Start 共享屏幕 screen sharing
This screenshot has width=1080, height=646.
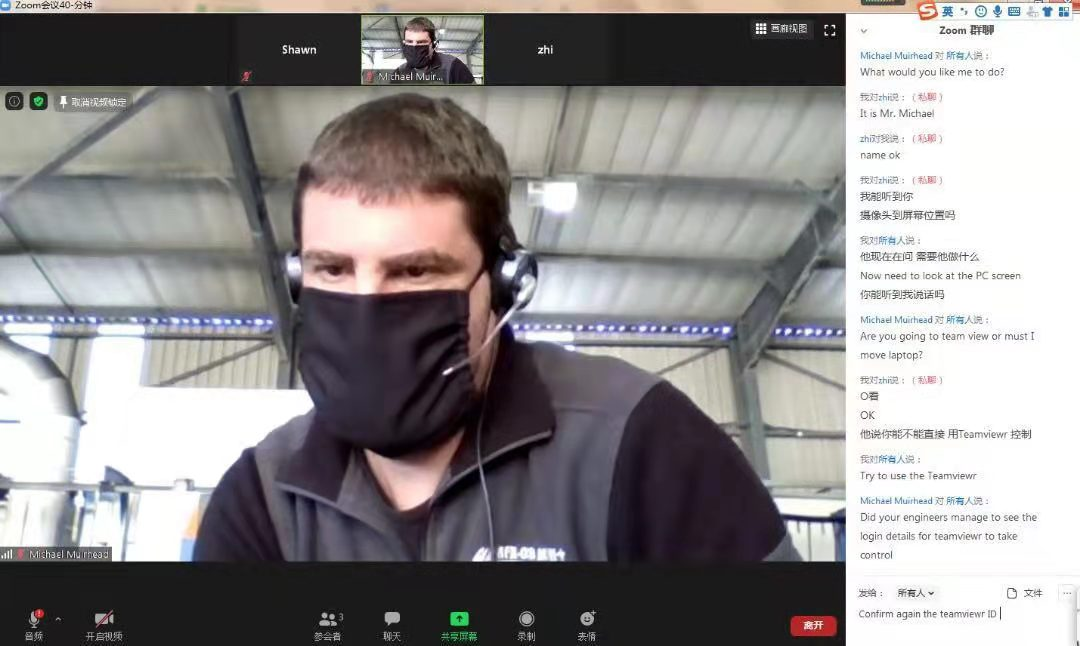[459, 623]
